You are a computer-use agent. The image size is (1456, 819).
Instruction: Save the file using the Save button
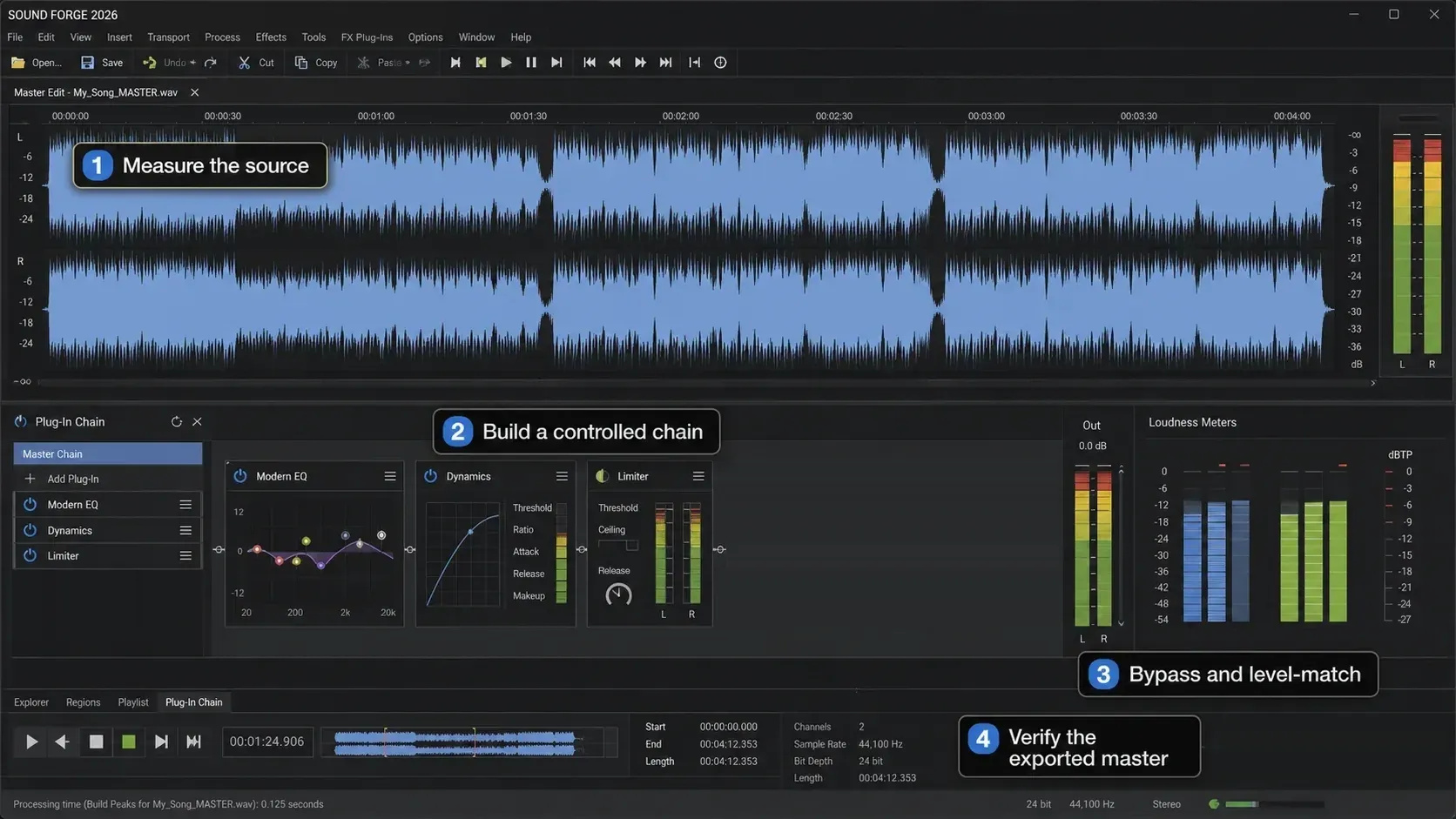[x=102, y=63]
